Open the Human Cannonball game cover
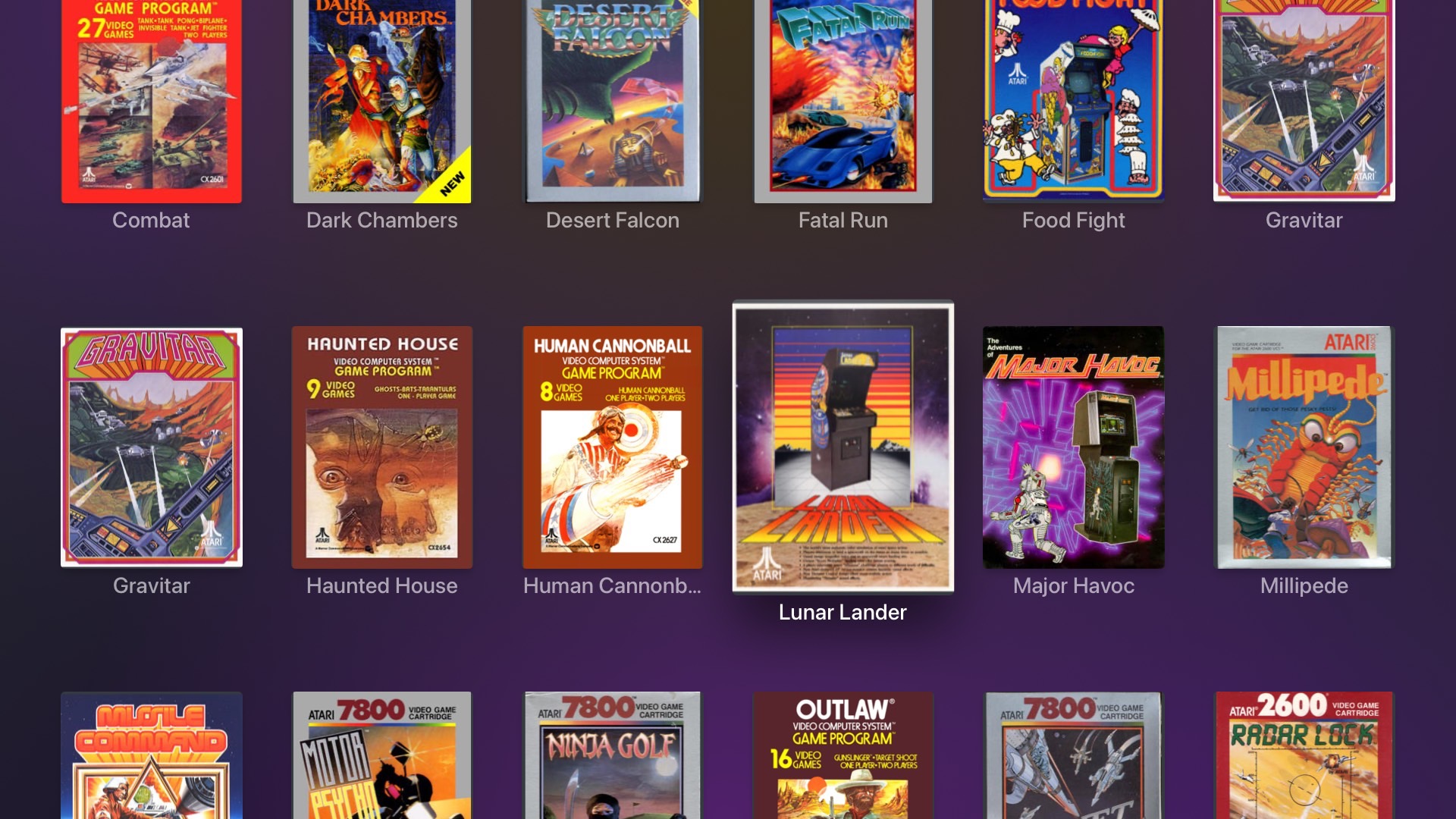This screenshot has width=1456, height=819. coord(613,447)
